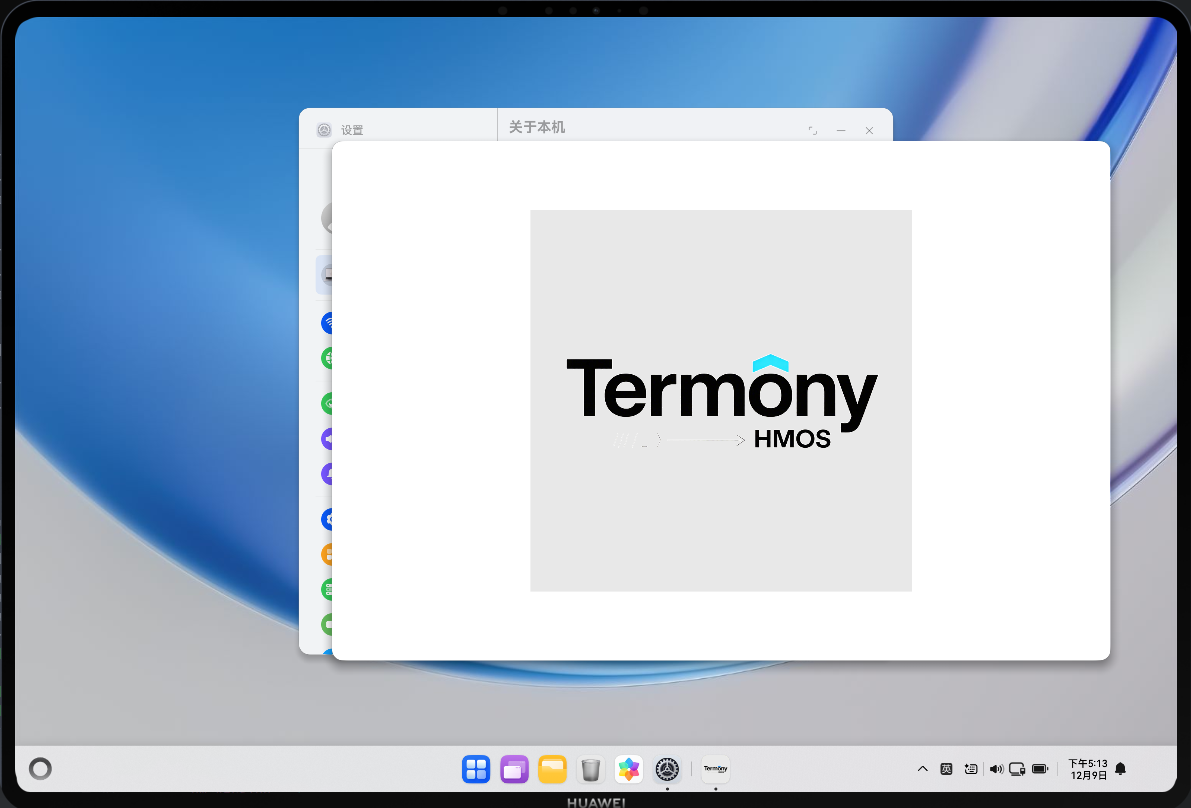Expand hidden tray icons with the caret
1191x808 pixels.
click(x=922, y=769)
